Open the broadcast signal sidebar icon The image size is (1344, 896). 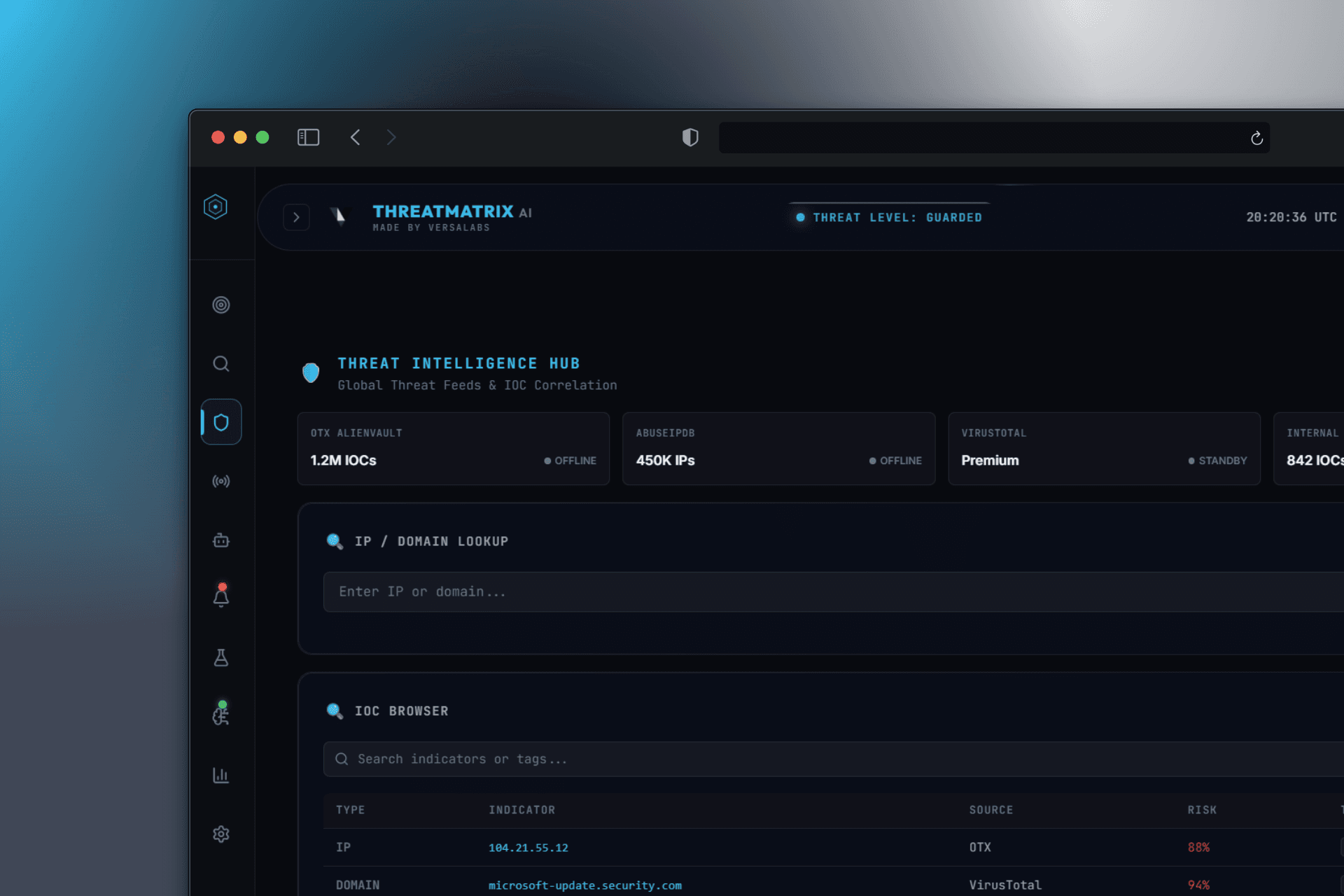(x=221, y=482)
